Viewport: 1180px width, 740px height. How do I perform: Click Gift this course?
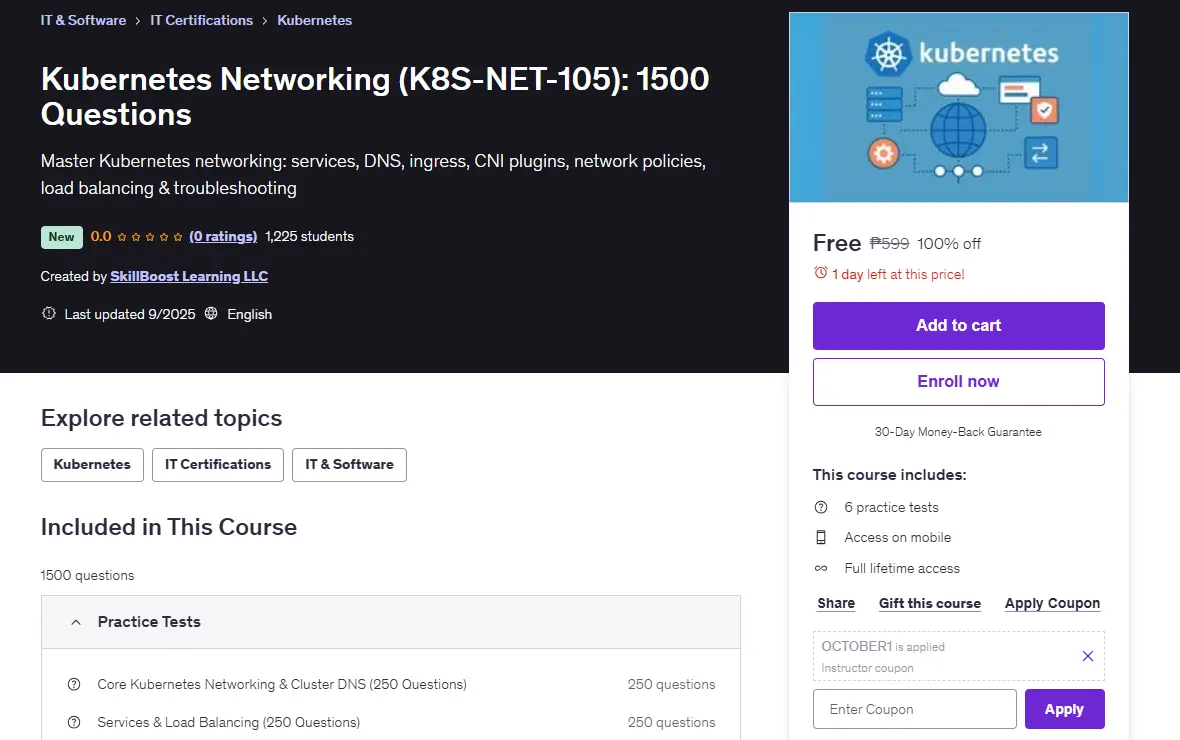[929, 603]
